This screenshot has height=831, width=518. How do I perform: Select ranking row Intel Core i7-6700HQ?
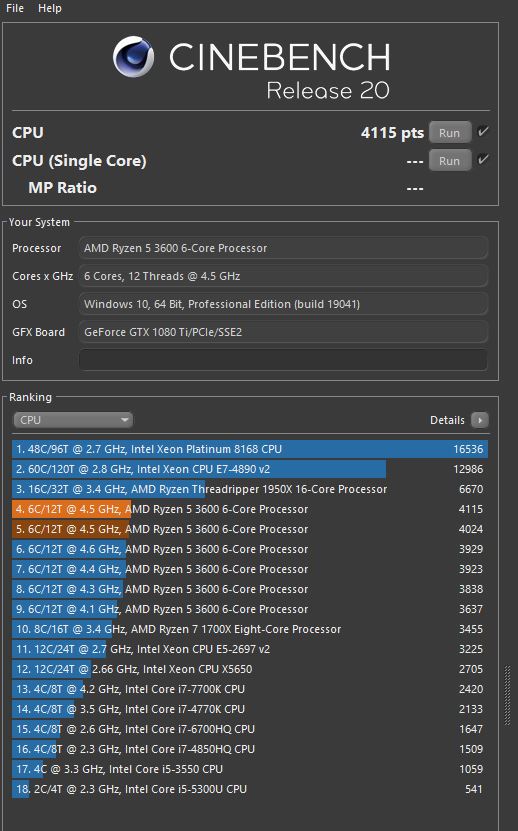pos(250,729)
